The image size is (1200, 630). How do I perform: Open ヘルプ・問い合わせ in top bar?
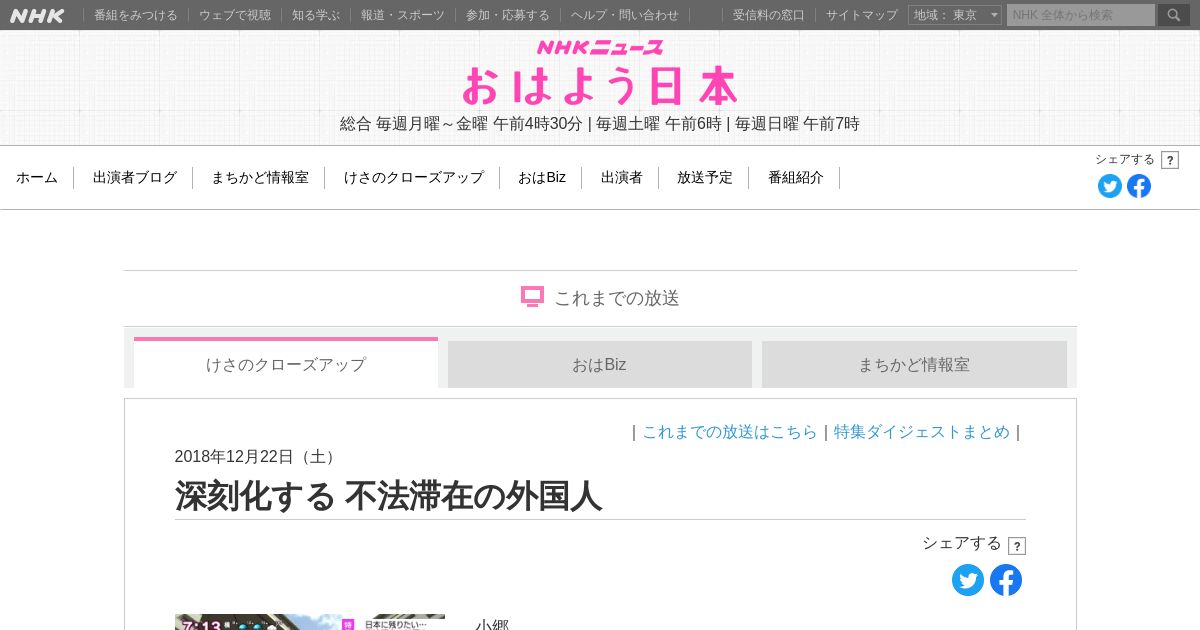(625, 15)
